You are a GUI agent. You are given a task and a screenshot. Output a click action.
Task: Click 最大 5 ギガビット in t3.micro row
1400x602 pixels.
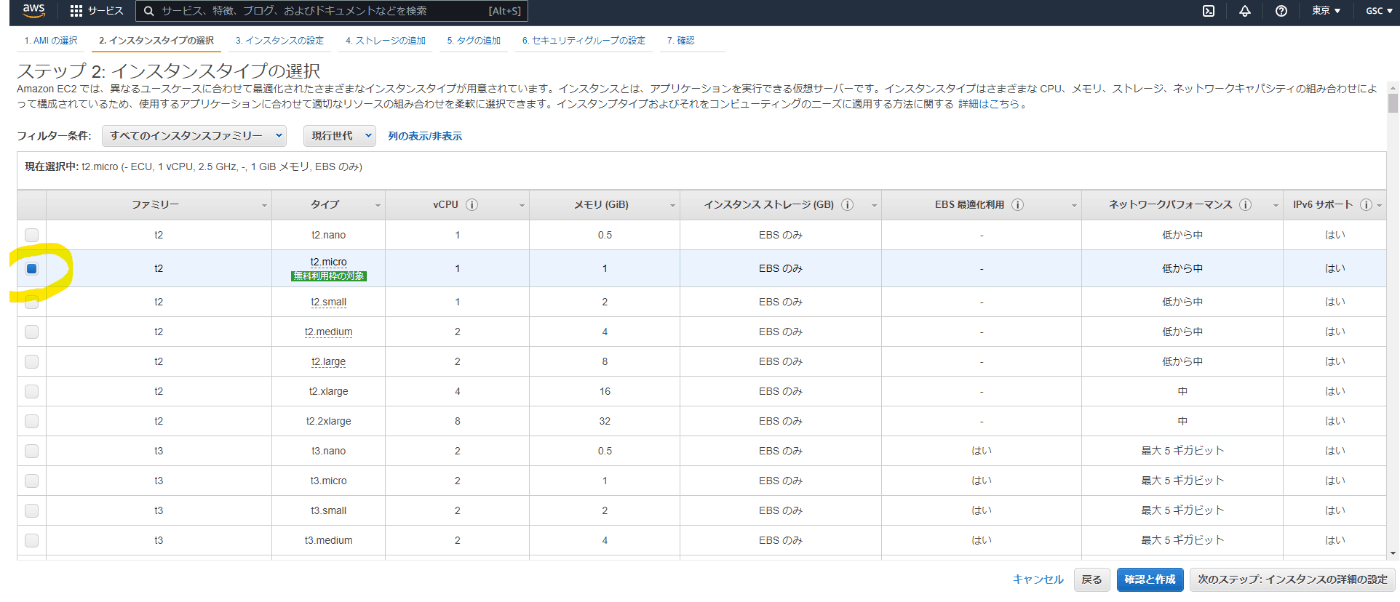(1183, 481)
